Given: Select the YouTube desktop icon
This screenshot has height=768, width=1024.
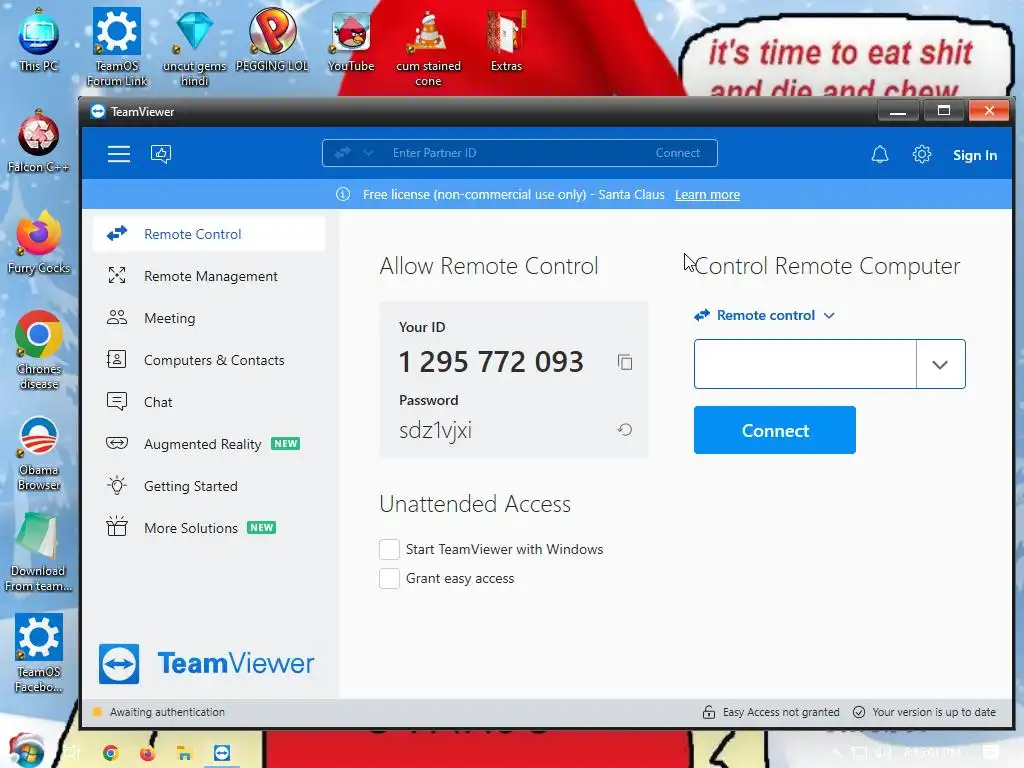Looking at the screenshot, I should (x=351, y=40).
